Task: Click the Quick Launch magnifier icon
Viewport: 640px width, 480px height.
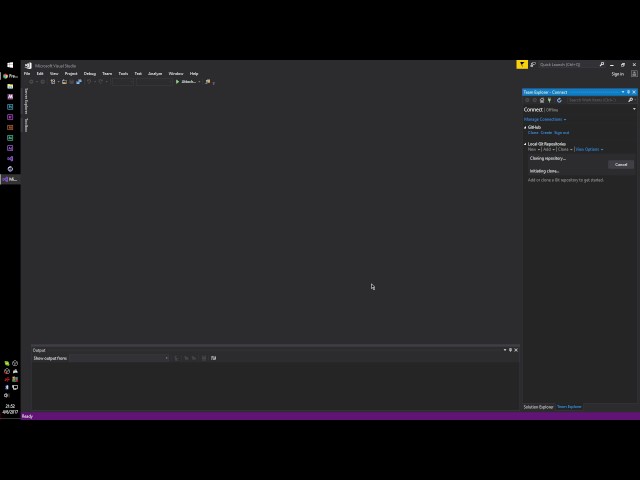Action: click(x=602, y=64)
